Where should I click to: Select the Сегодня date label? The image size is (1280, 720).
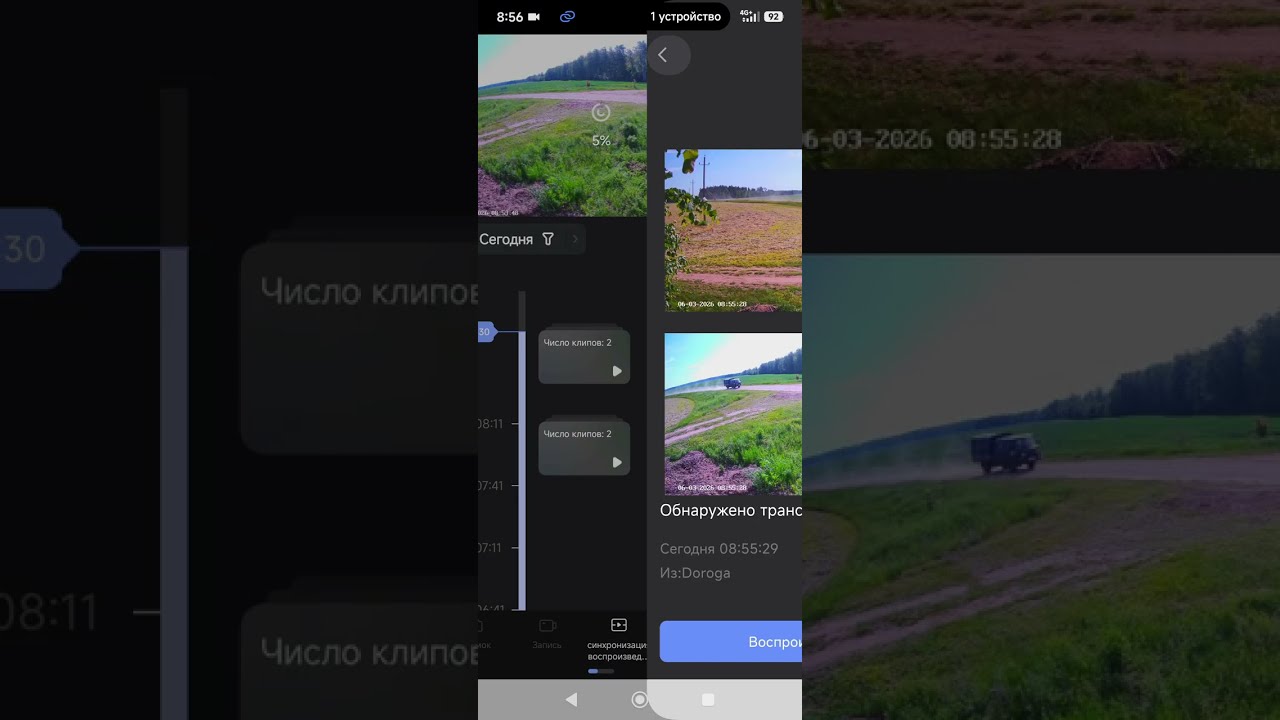click(506, 239)
